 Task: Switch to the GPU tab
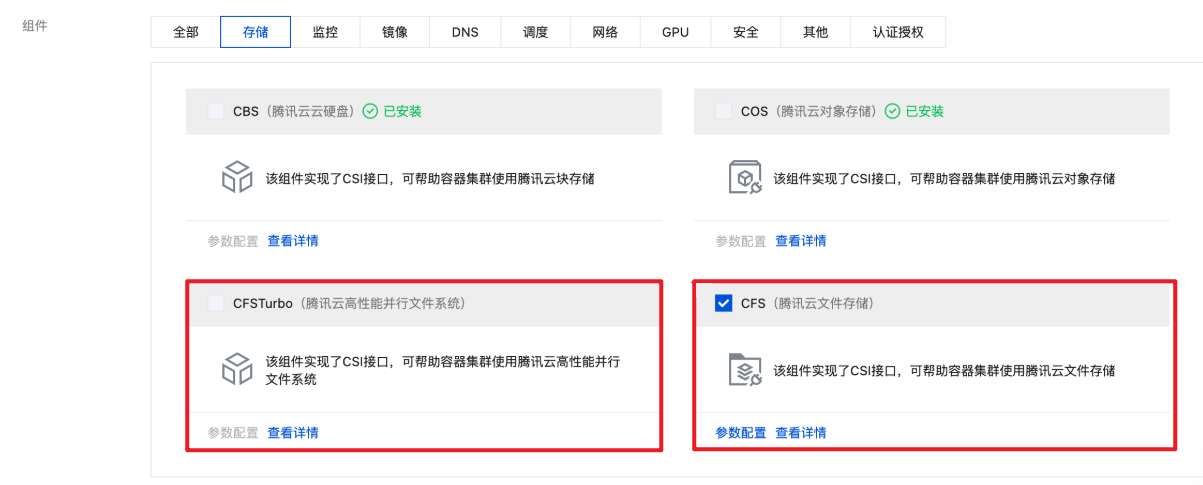coord(675,32)
